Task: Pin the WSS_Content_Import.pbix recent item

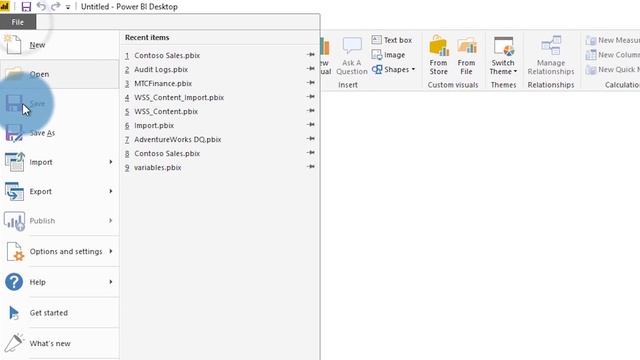Action: pyautogui.click(x=311, y=96)
